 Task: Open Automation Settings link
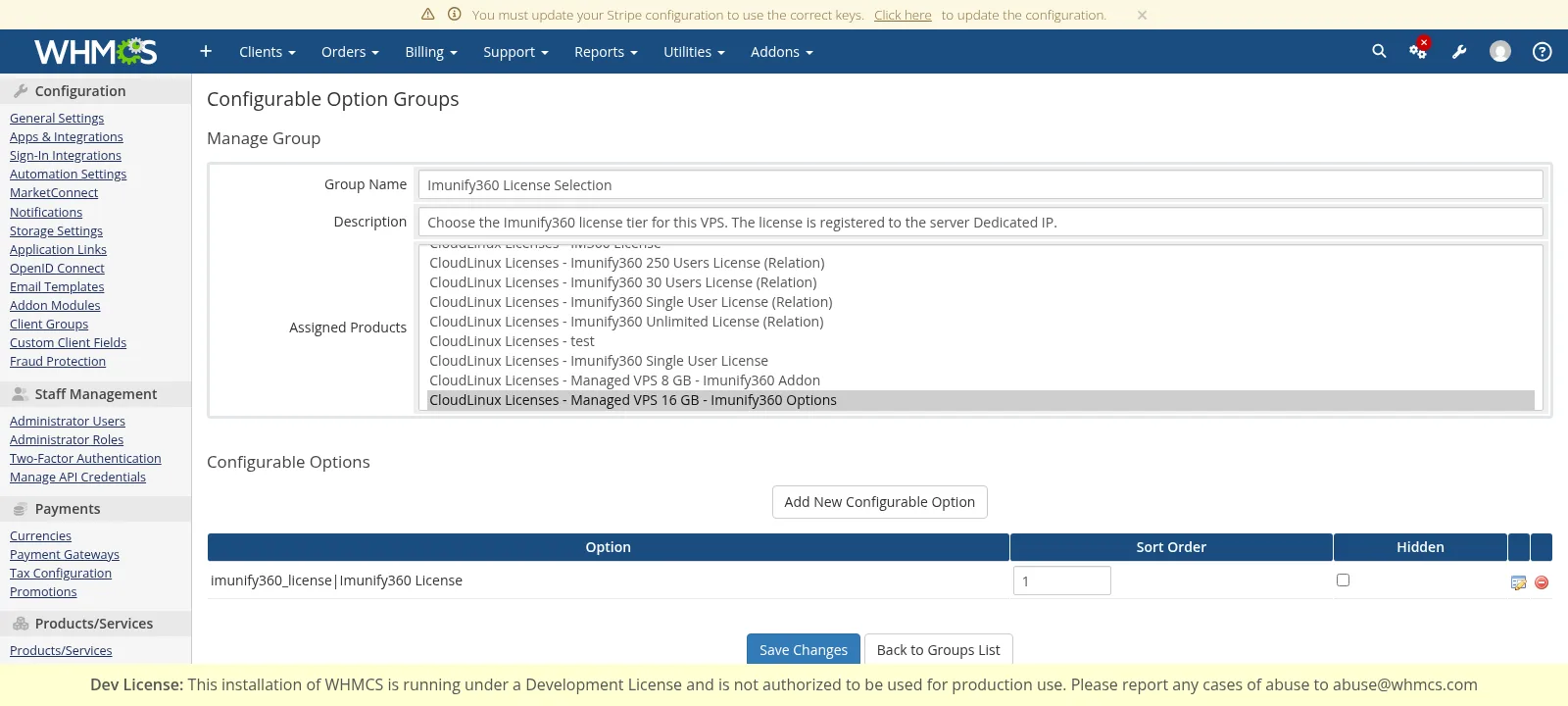click(x=68, y=174)
